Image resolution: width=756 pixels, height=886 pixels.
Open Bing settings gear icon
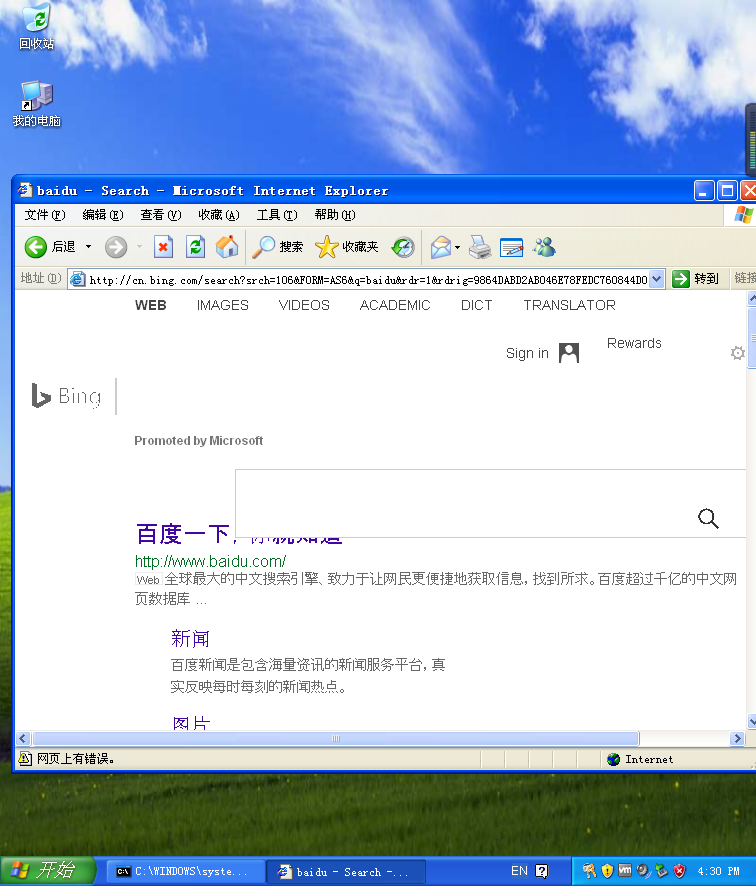737,353
